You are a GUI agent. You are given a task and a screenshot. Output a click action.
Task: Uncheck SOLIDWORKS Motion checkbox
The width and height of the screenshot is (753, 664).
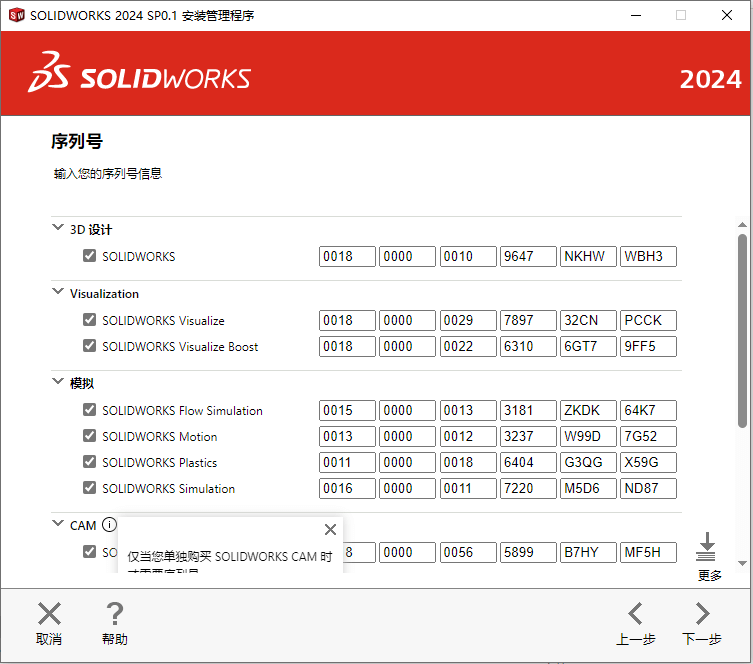89,435
